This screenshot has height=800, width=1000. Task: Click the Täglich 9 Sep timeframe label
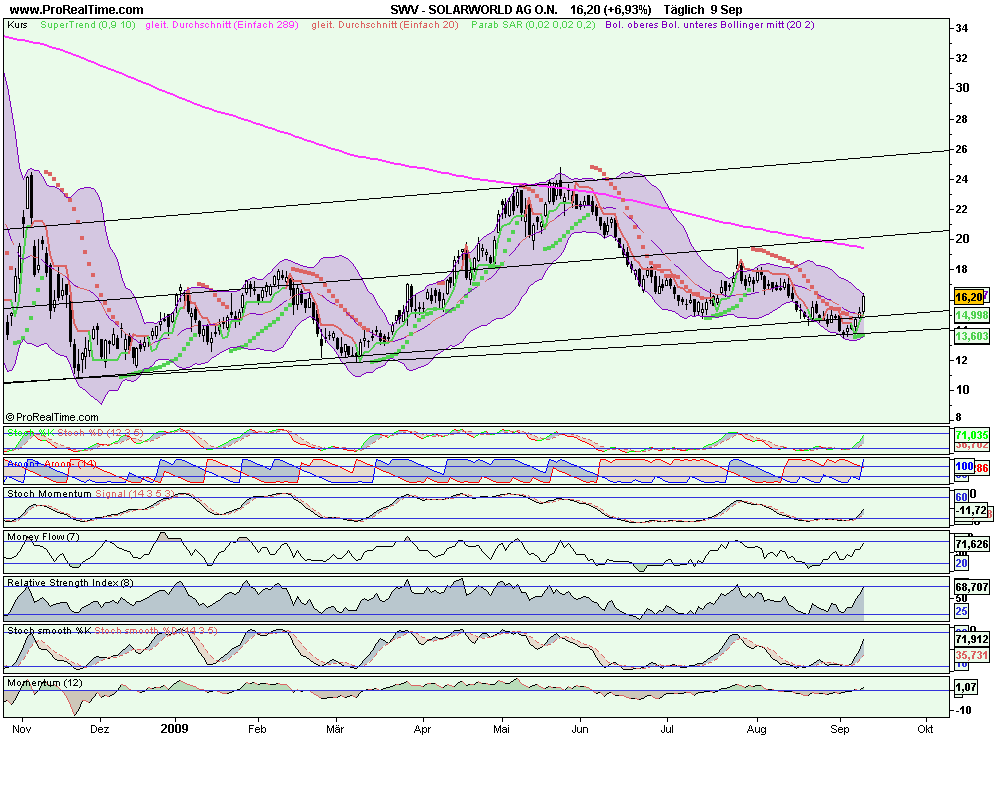[x=703, y=10]
